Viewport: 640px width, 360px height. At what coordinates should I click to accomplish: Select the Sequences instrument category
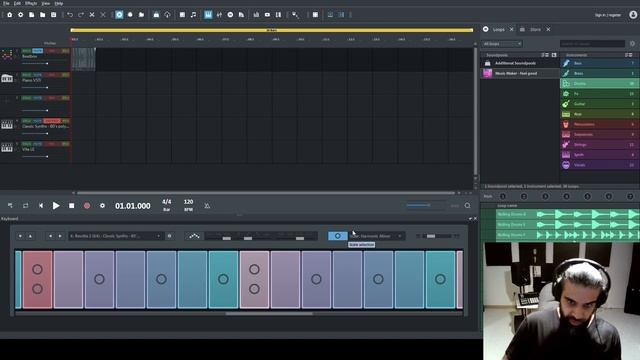pyautogui.click(x=600, y=134)
